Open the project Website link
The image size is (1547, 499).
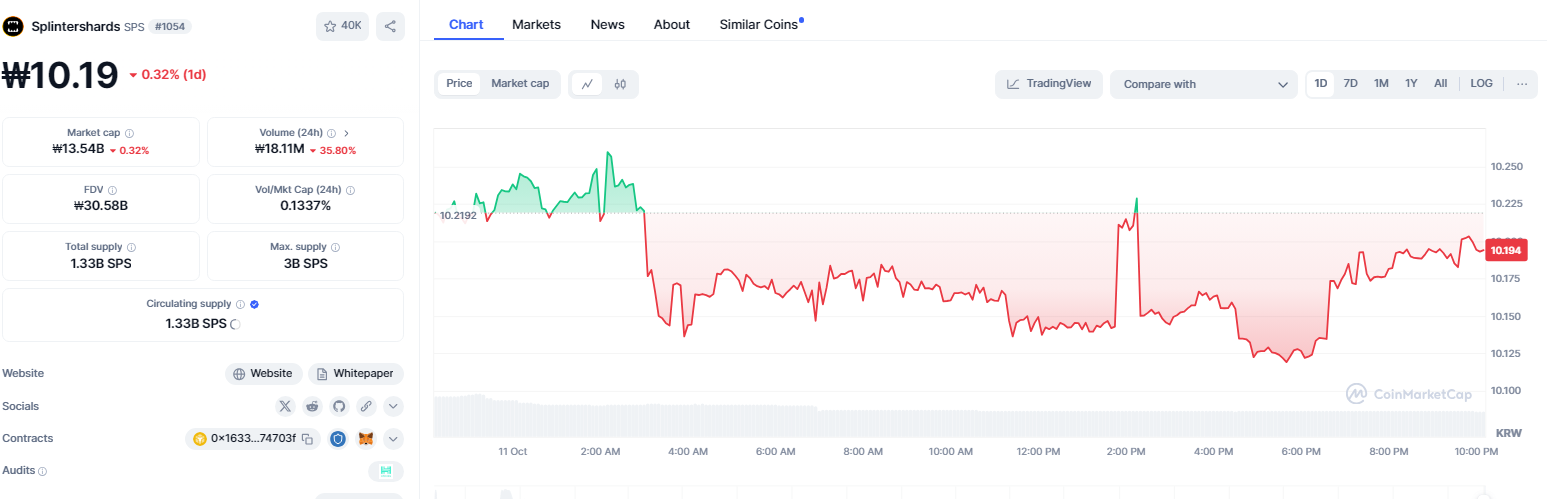(x=263, y=374)
